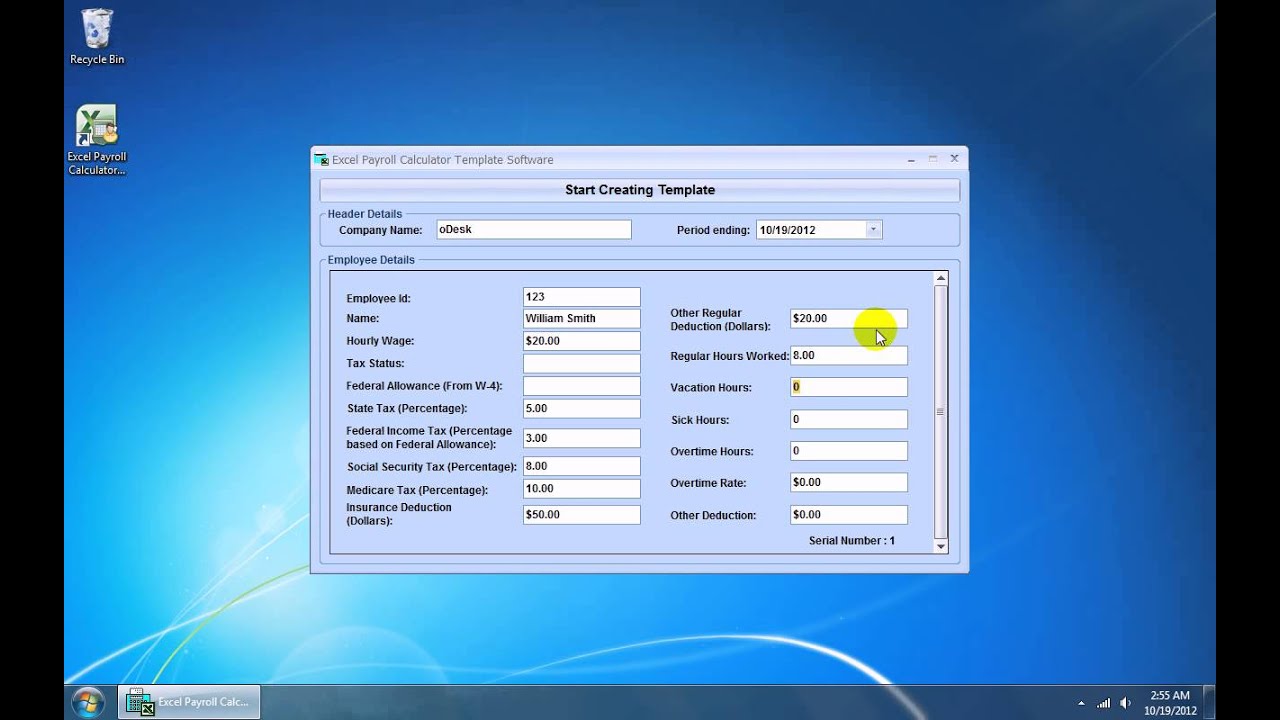Click the Other Regular Deduction field
This screenshot has height=720, width=1280.
848,319
